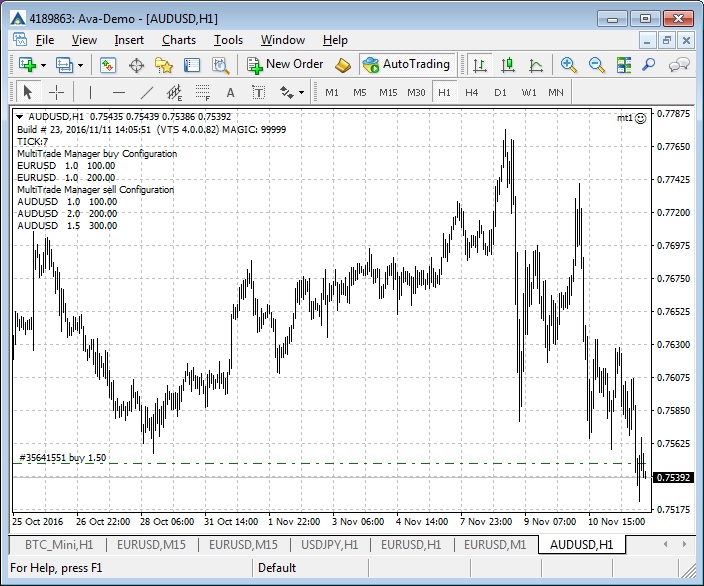704x586 pixels.
Task: Open the Insert menu
Action: click(x=129, y=40)
